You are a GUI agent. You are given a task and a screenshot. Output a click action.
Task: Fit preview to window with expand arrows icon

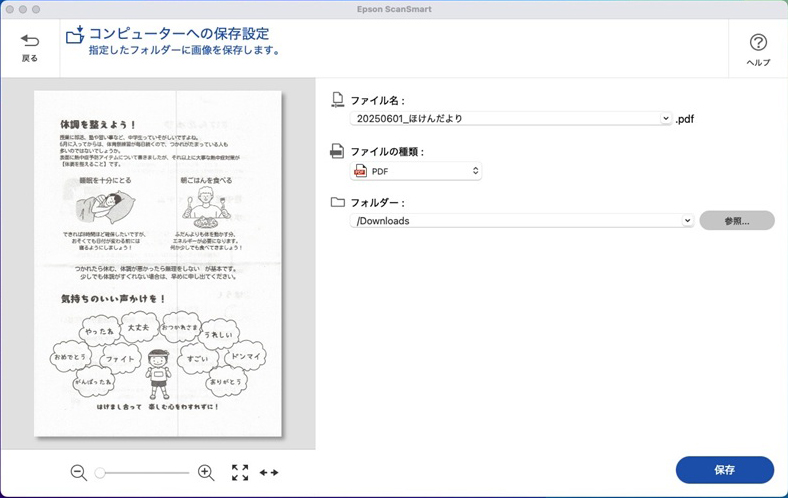pos(240,472)
